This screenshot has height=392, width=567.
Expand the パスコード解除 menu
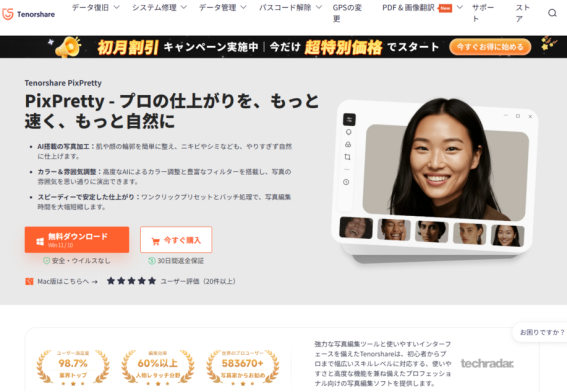pos(290,7)
